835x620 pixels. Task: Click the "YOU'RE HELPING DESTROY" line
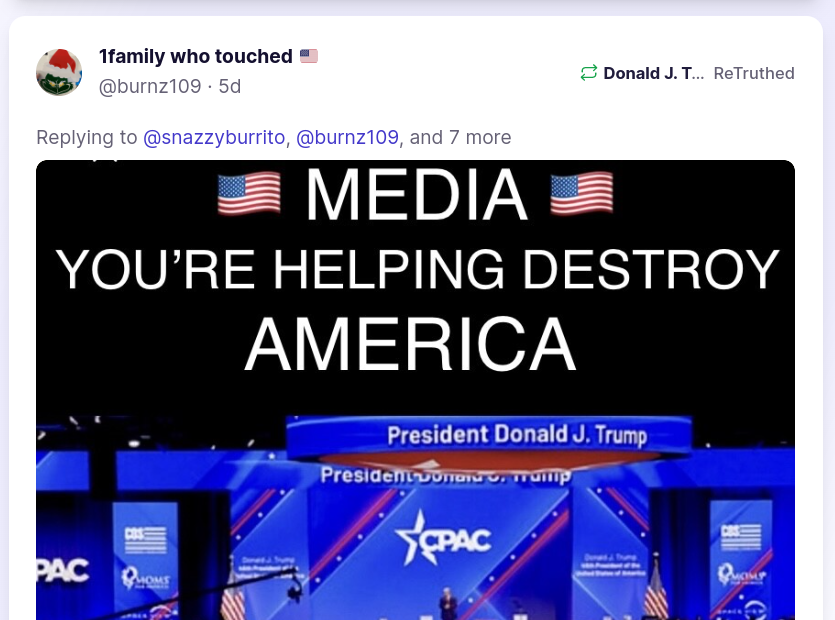point(417,270)
